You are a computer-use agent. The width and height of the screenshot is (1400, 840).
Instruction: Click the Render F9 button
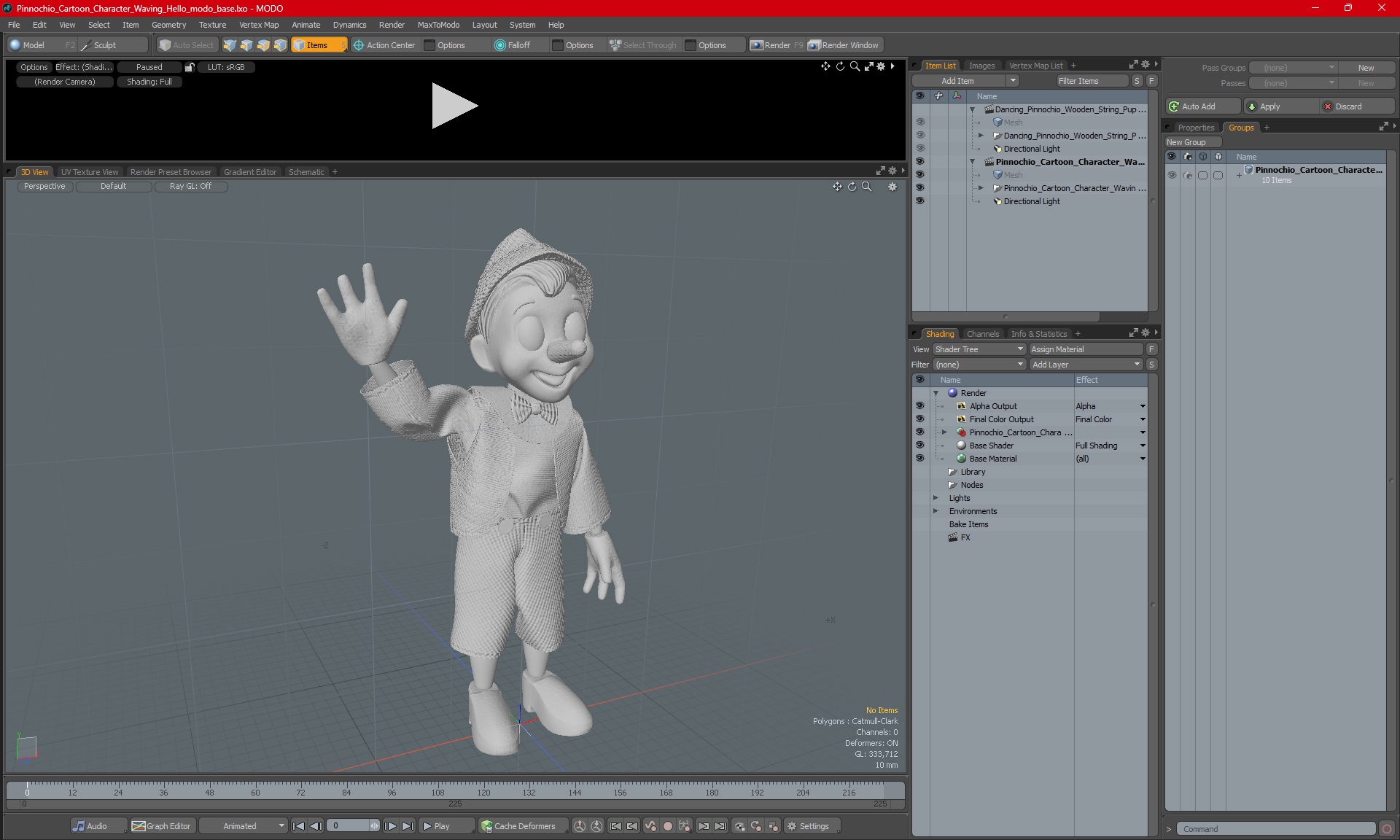point(777,45)
